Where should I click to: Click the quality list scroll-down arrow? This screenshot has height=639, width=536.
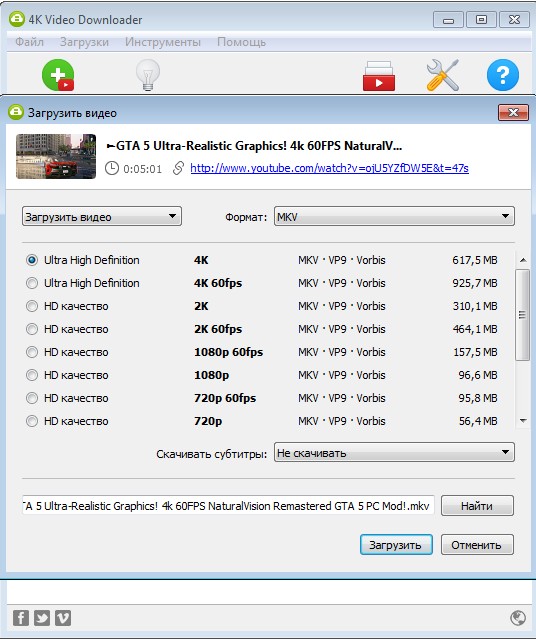pos(523,421)
